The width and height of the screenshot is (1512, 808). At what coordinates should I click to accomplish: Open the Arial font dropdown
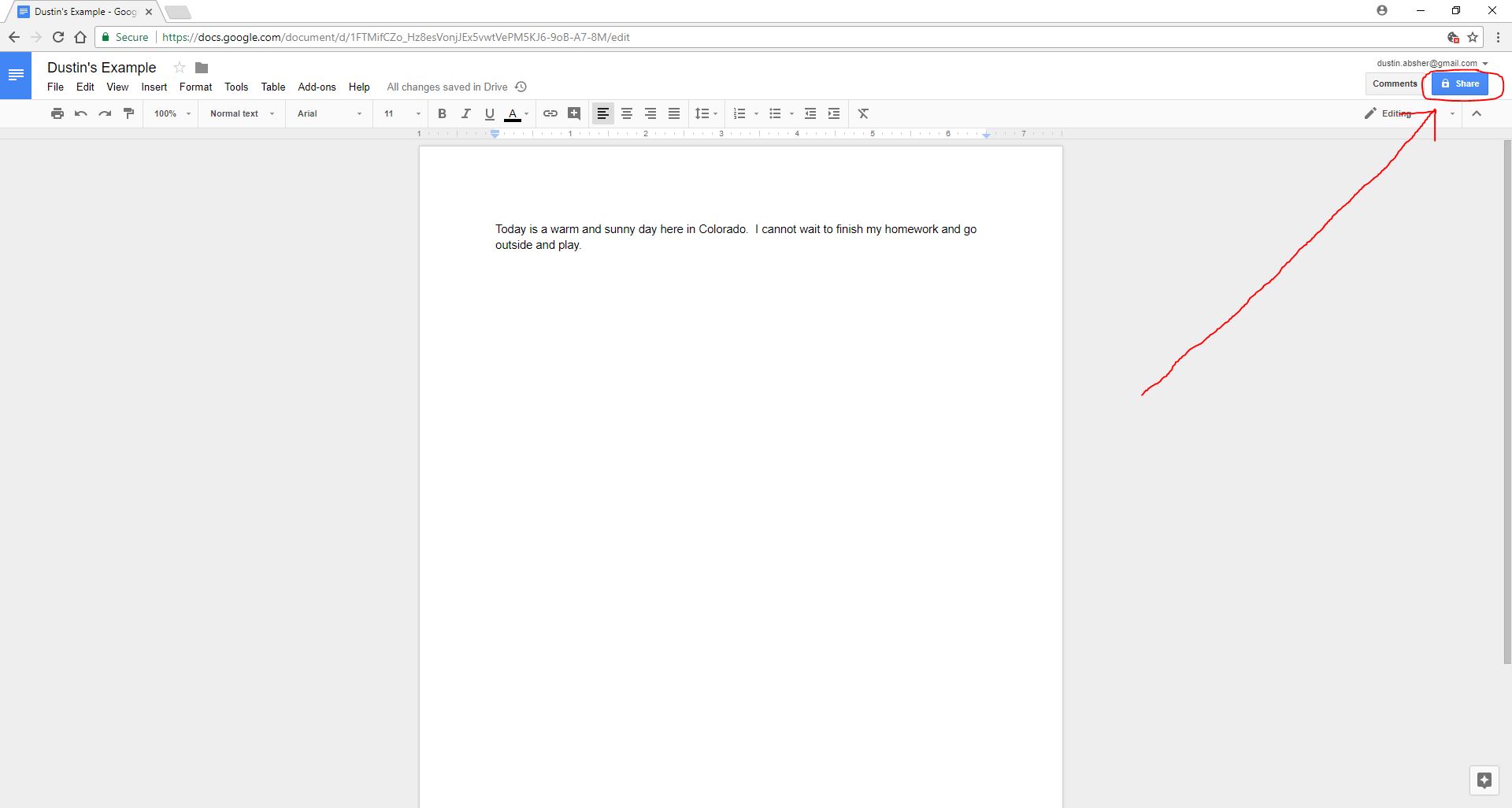pos(329,113)
